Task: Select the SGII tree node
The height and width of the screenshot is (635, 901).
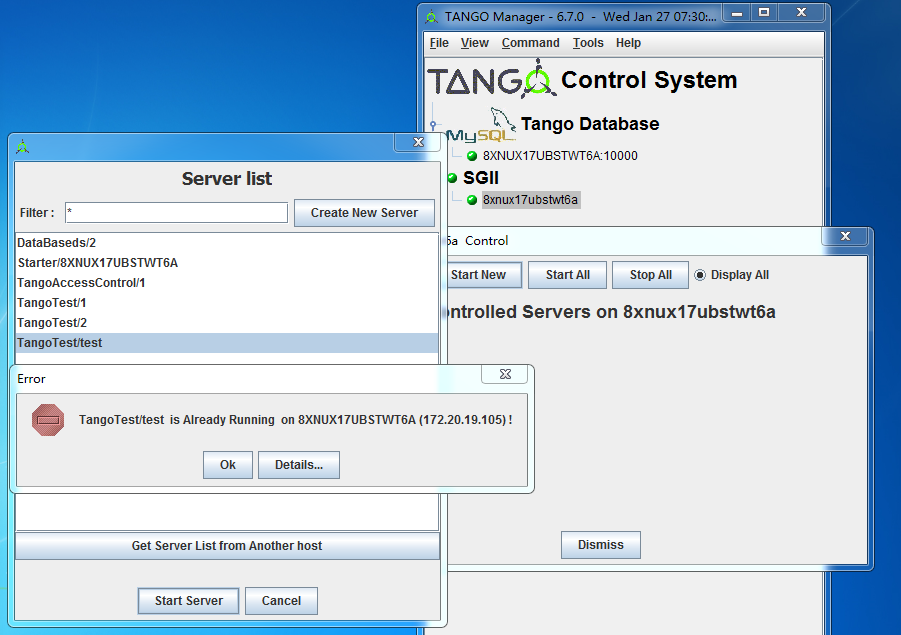Action: pos(481,178)
